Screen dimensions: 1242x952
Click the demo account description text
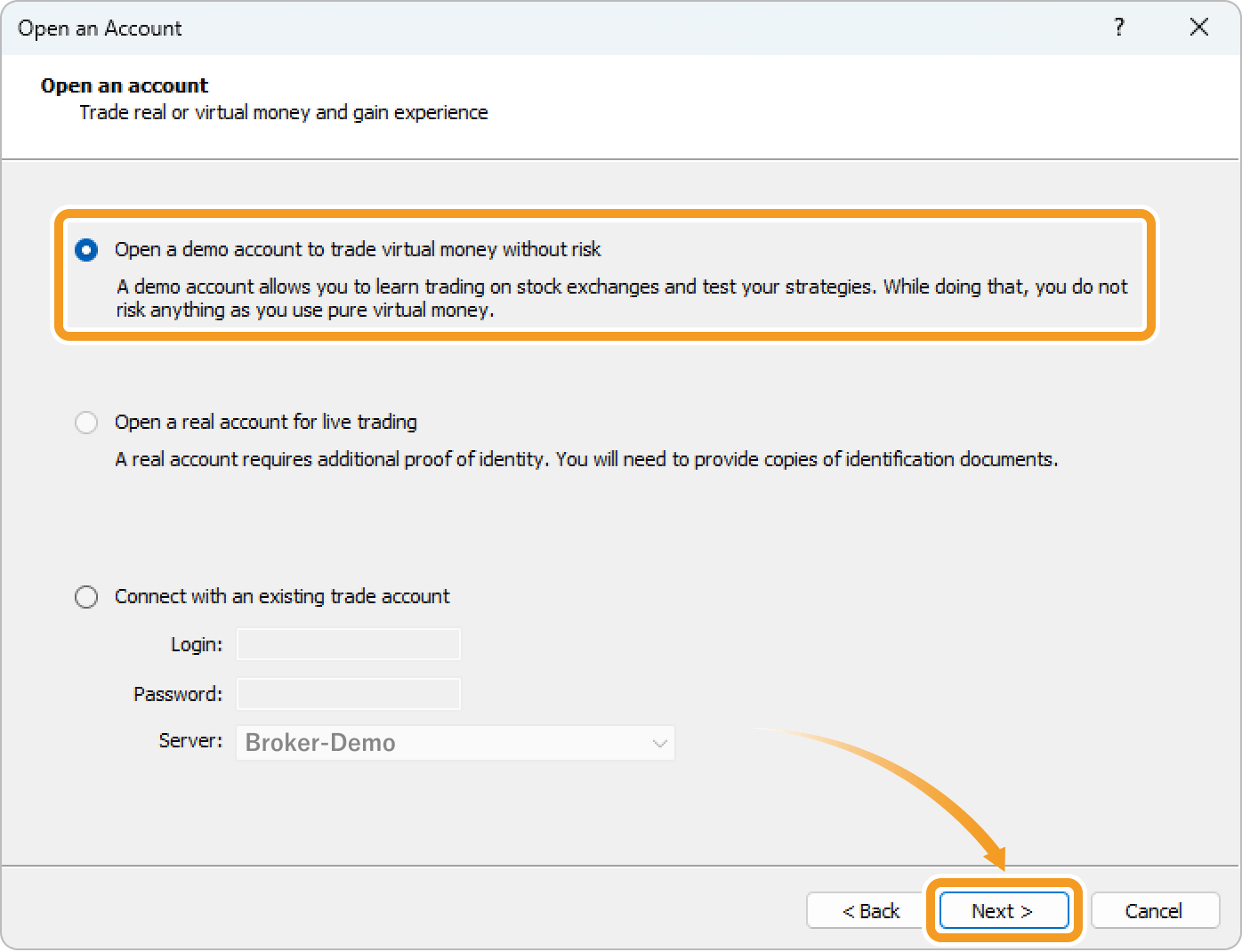tap(622, 298)
